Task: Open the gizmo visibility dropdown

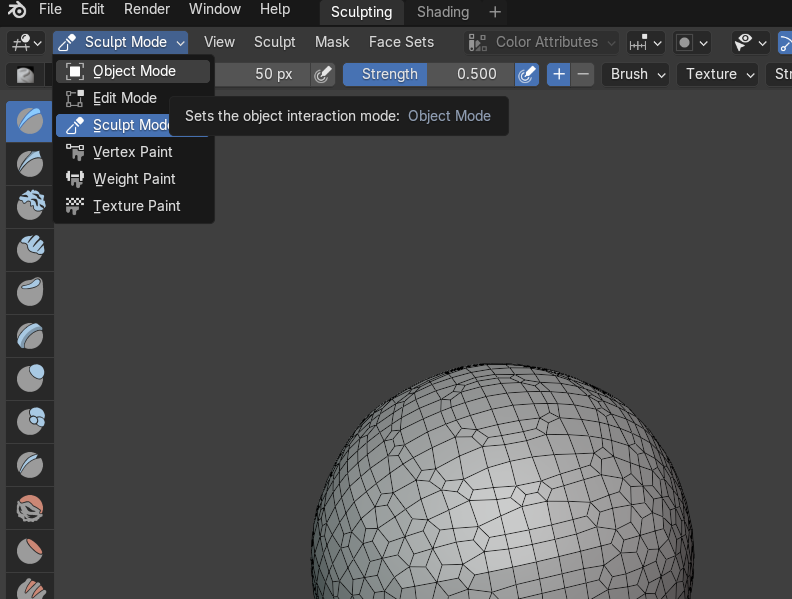Action: tap(645, 43)
